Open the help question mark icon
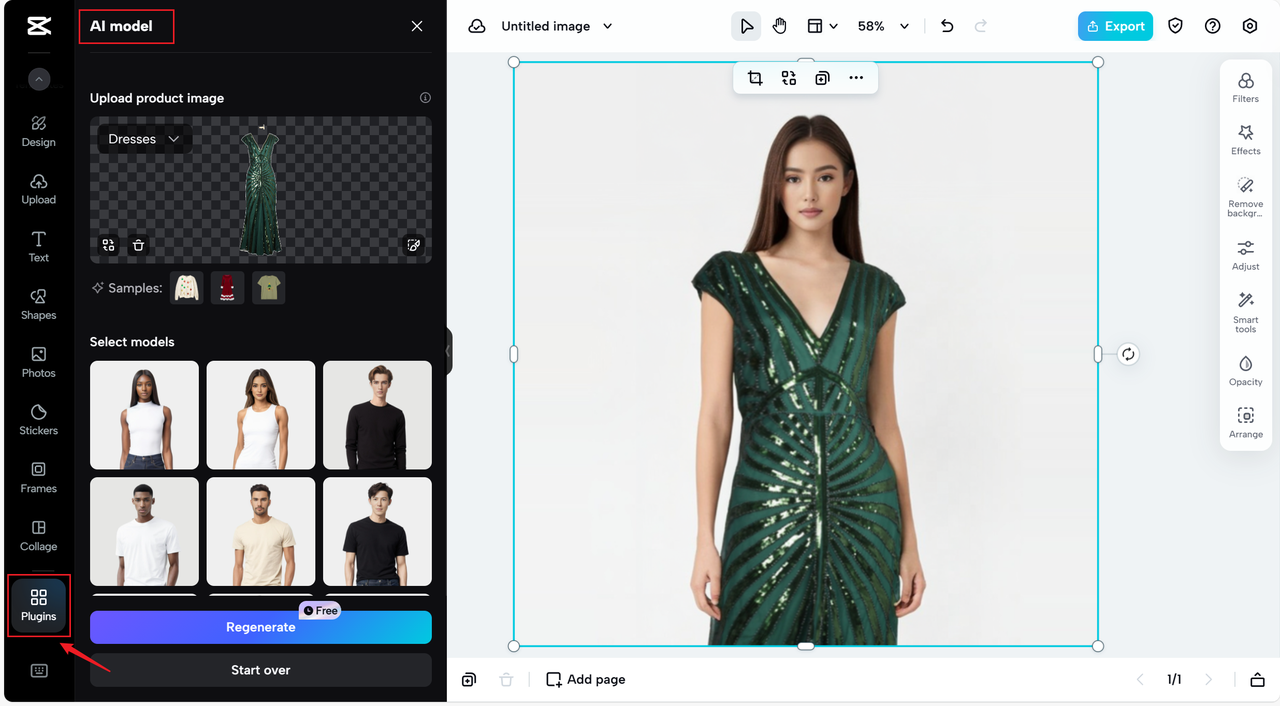Image resolution: width=1280 pixels, height=706 pixels. click(x=1213, y=26)
